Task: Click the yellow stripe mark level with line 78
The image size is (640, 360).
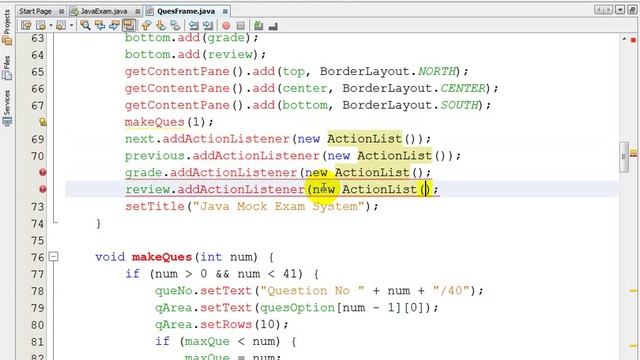Action: click(x=633, y=291)
